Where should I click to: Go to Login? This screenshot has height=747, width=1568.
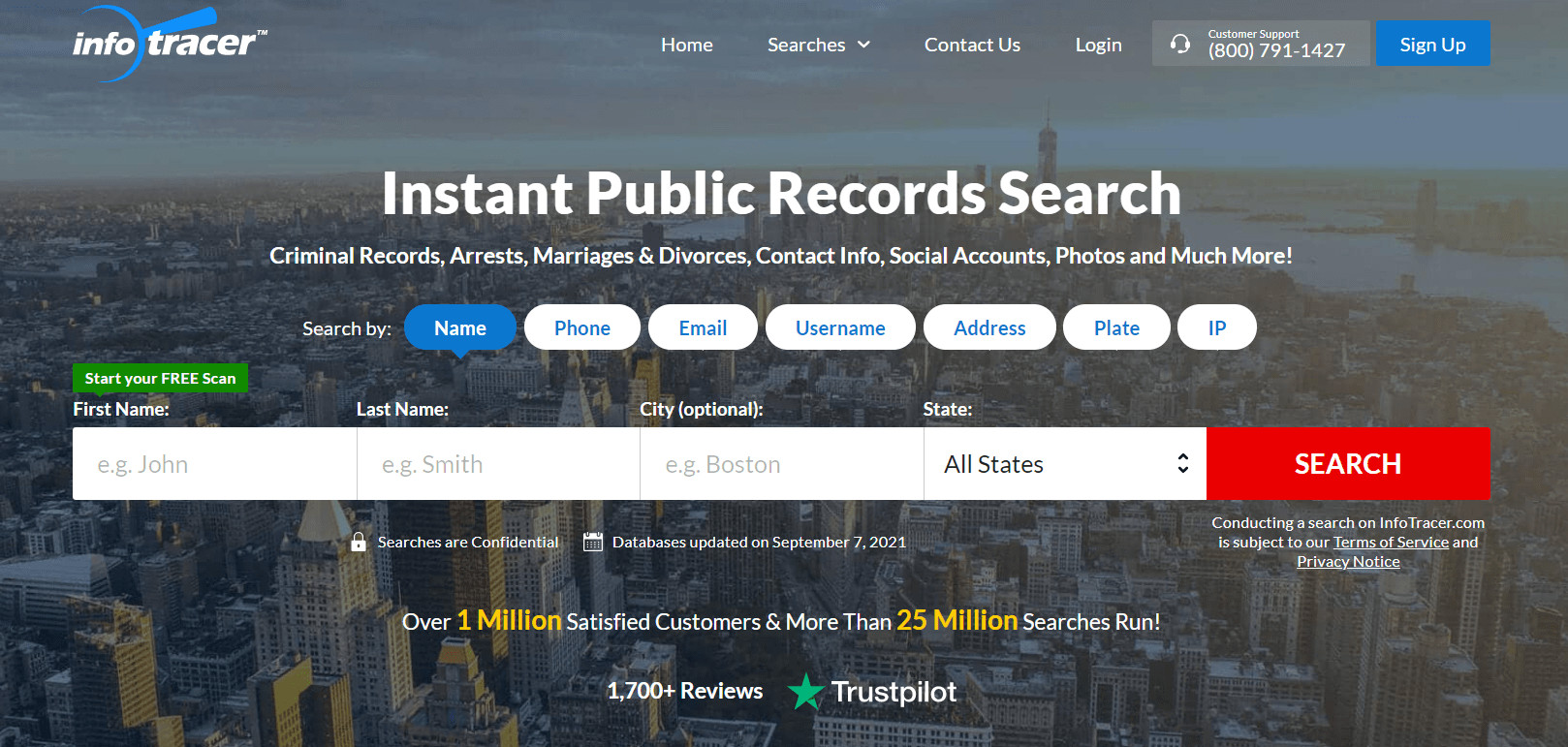pyautogui.click(x=1098, y=45)
